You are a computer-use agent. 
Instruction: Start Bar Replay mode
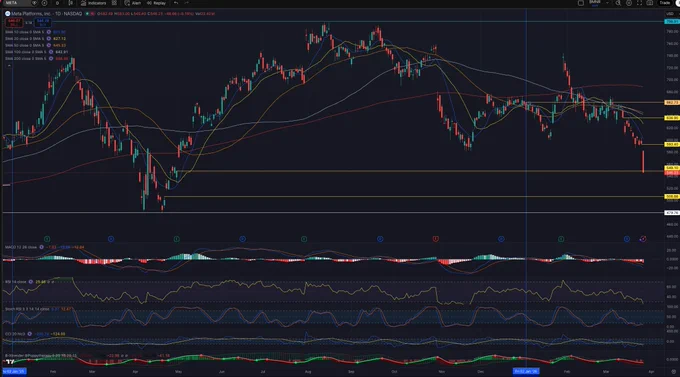tap(156, 3)
